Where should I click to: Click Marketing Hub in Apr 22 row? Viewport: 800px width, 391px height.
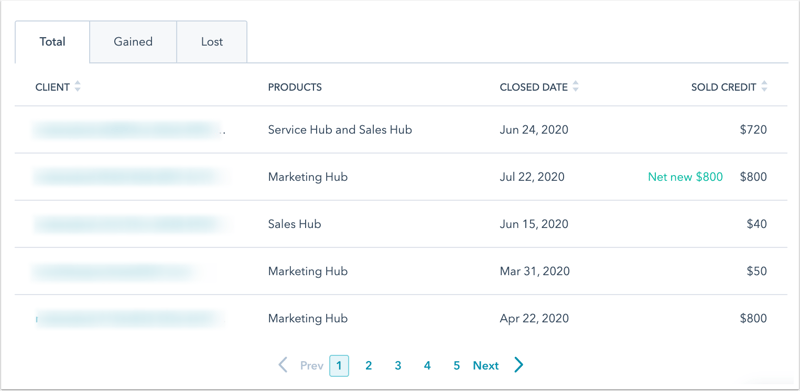(x=308, y=319)
